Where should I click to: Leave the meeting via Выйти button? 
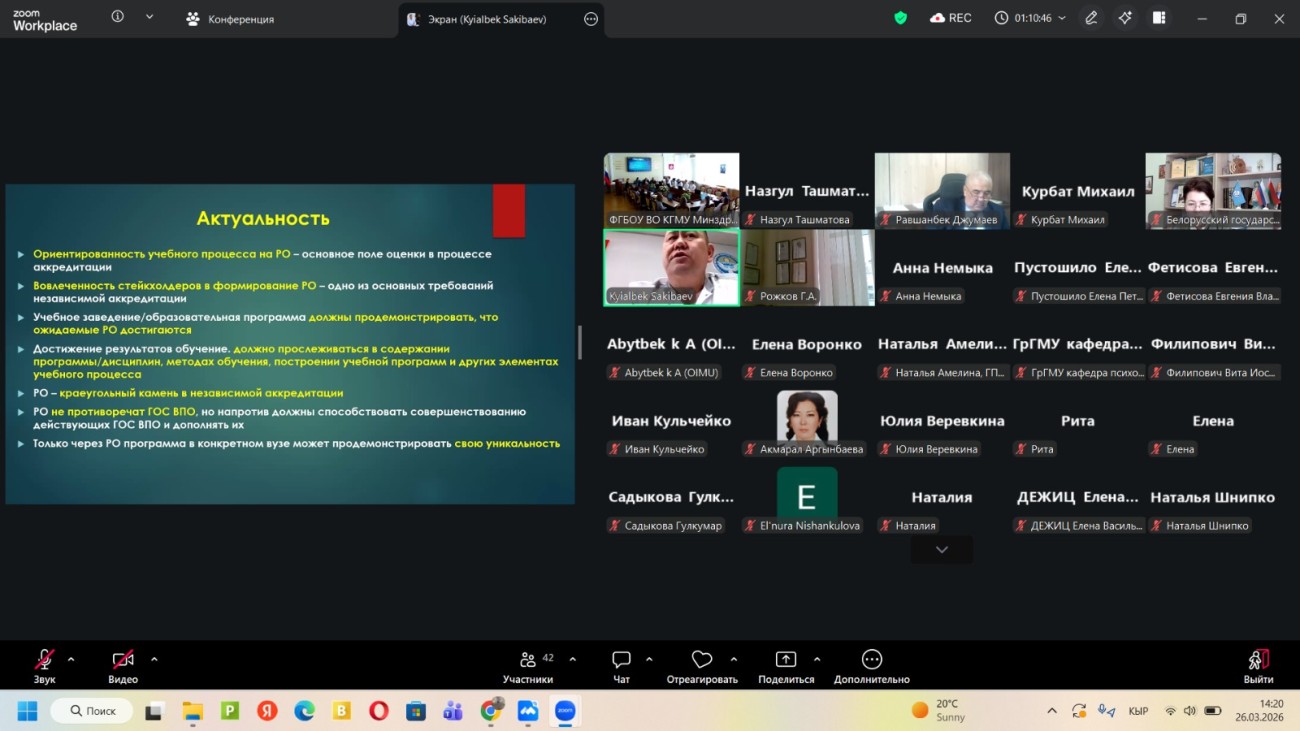pyautogui.click(x=1258, y=660)
